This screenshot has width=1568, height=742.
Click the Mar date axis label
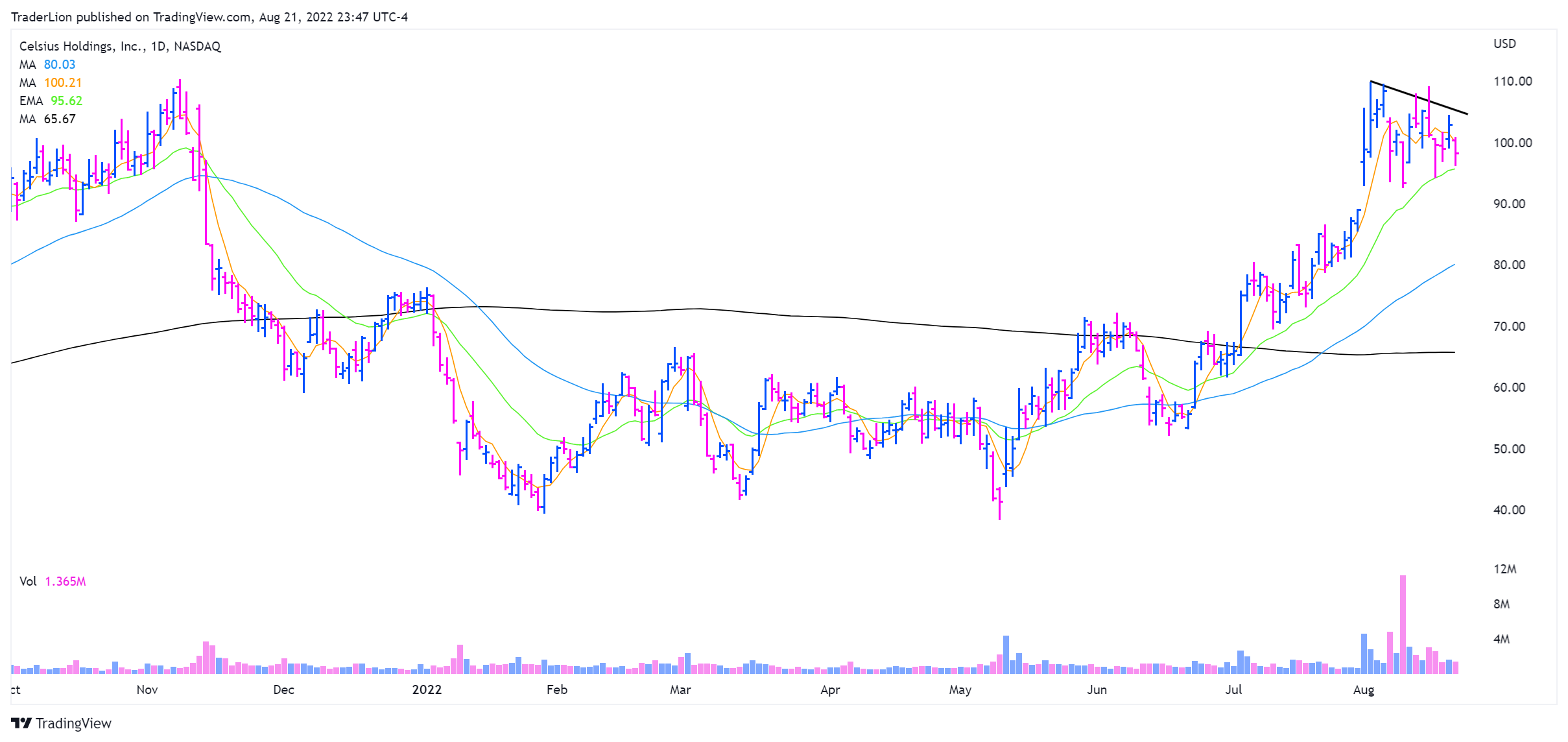[x=680, y=689]
